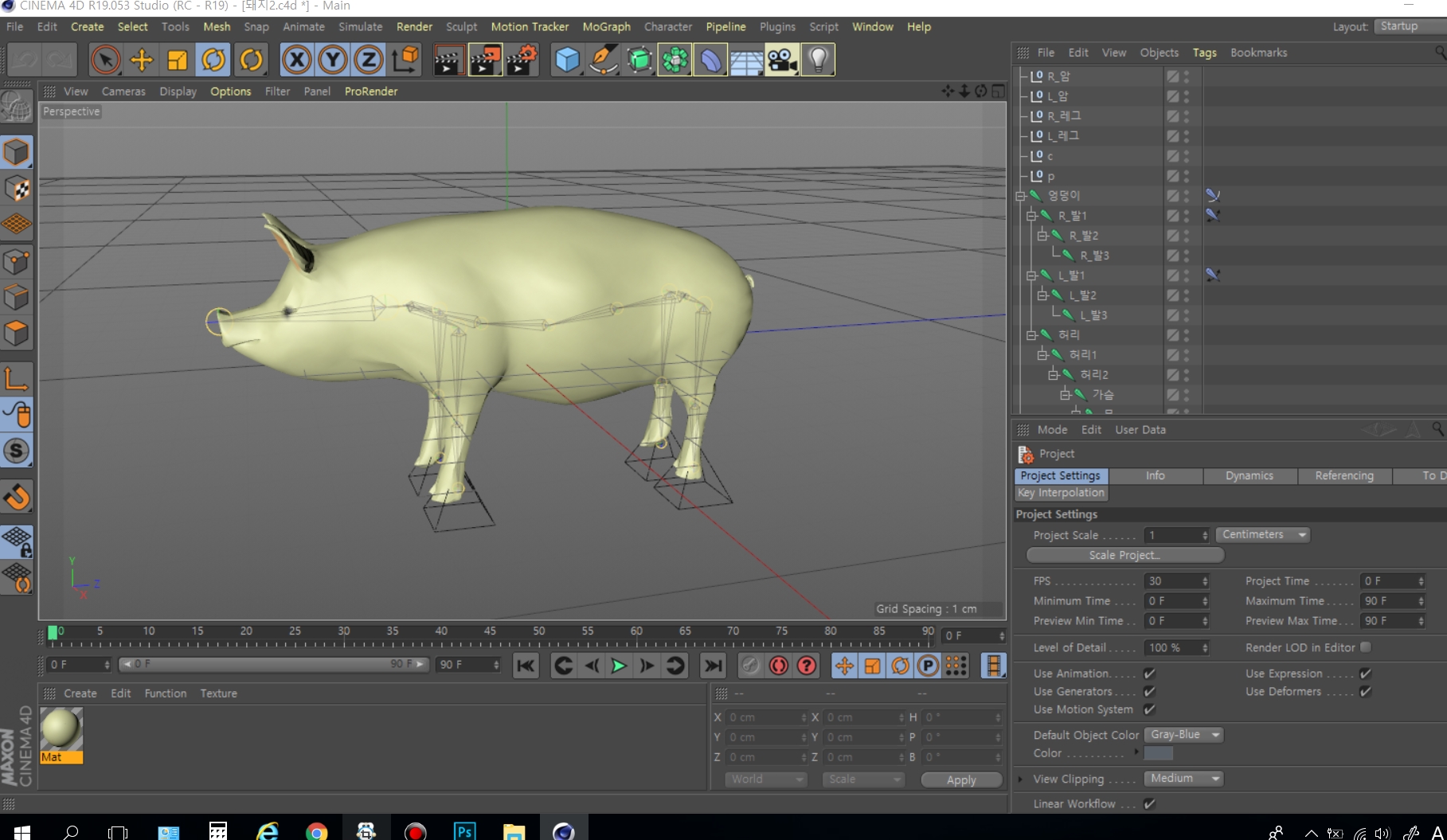The width and height of the screenshot is (1447, 840).
Task: Enable Points mode
Action: [x=17, y=261]
